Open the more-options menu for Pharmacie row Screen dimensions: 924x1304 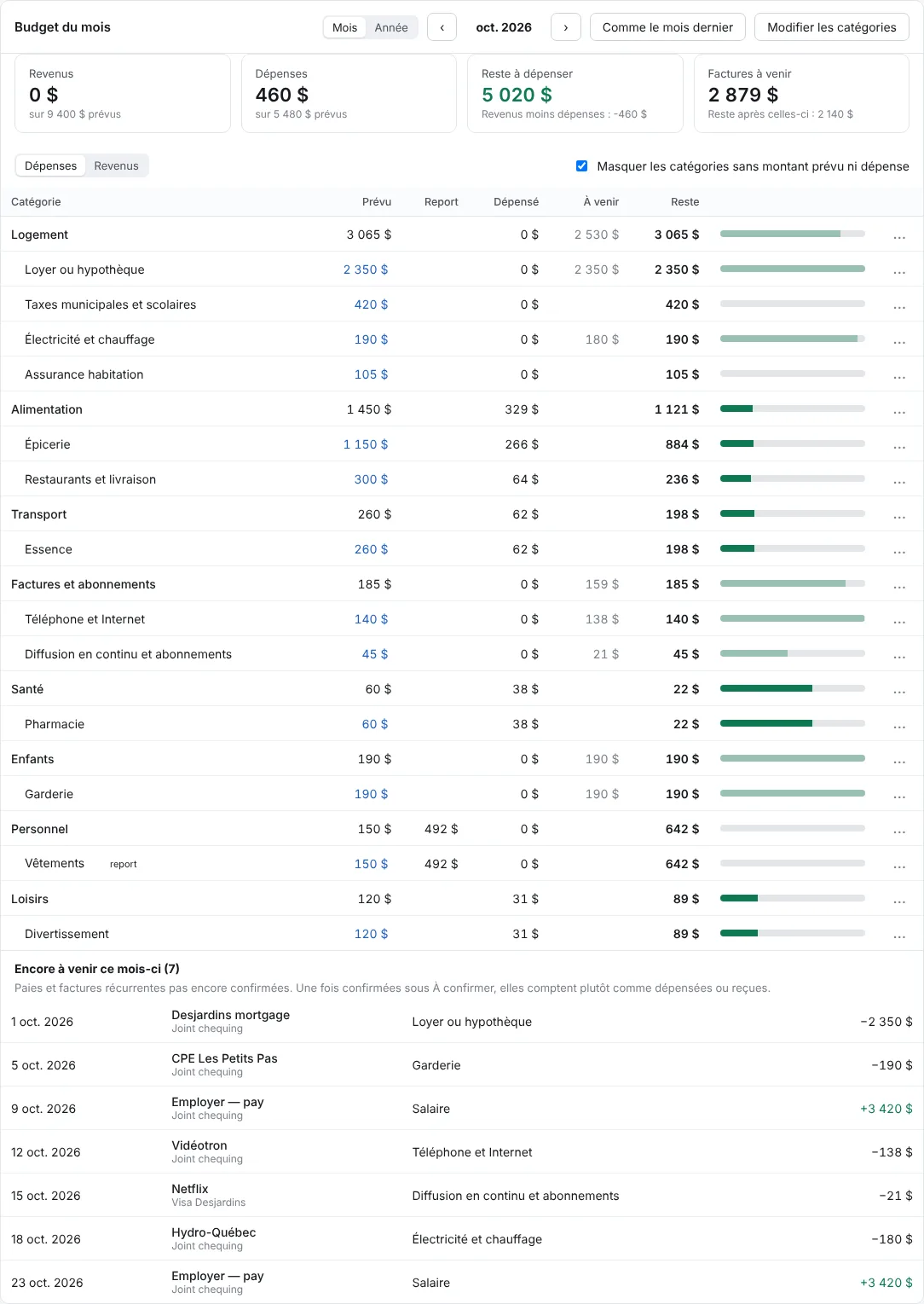click(x=899, y=725)
